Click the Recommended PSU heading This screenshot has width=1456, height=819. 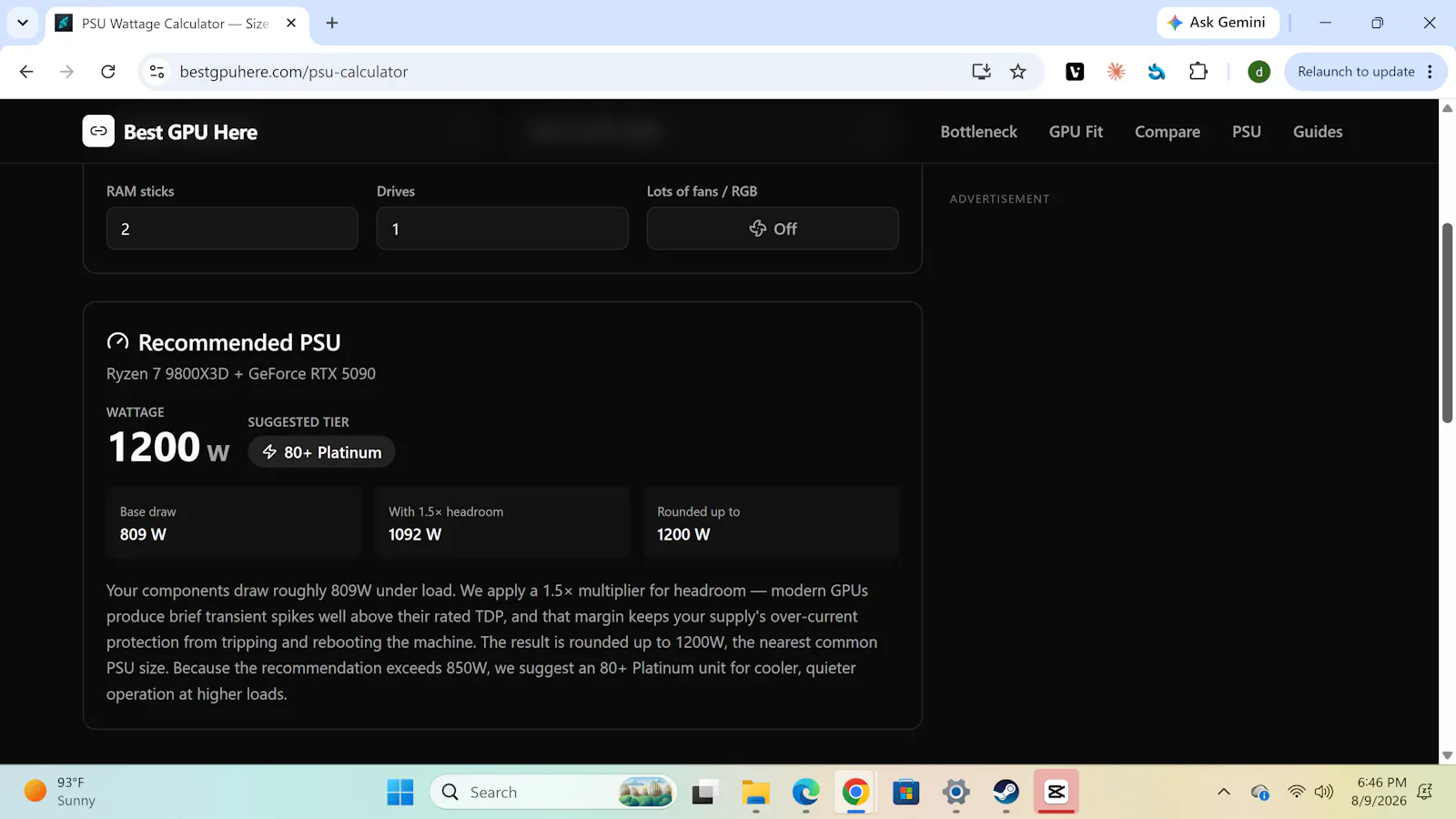point(239,342)
